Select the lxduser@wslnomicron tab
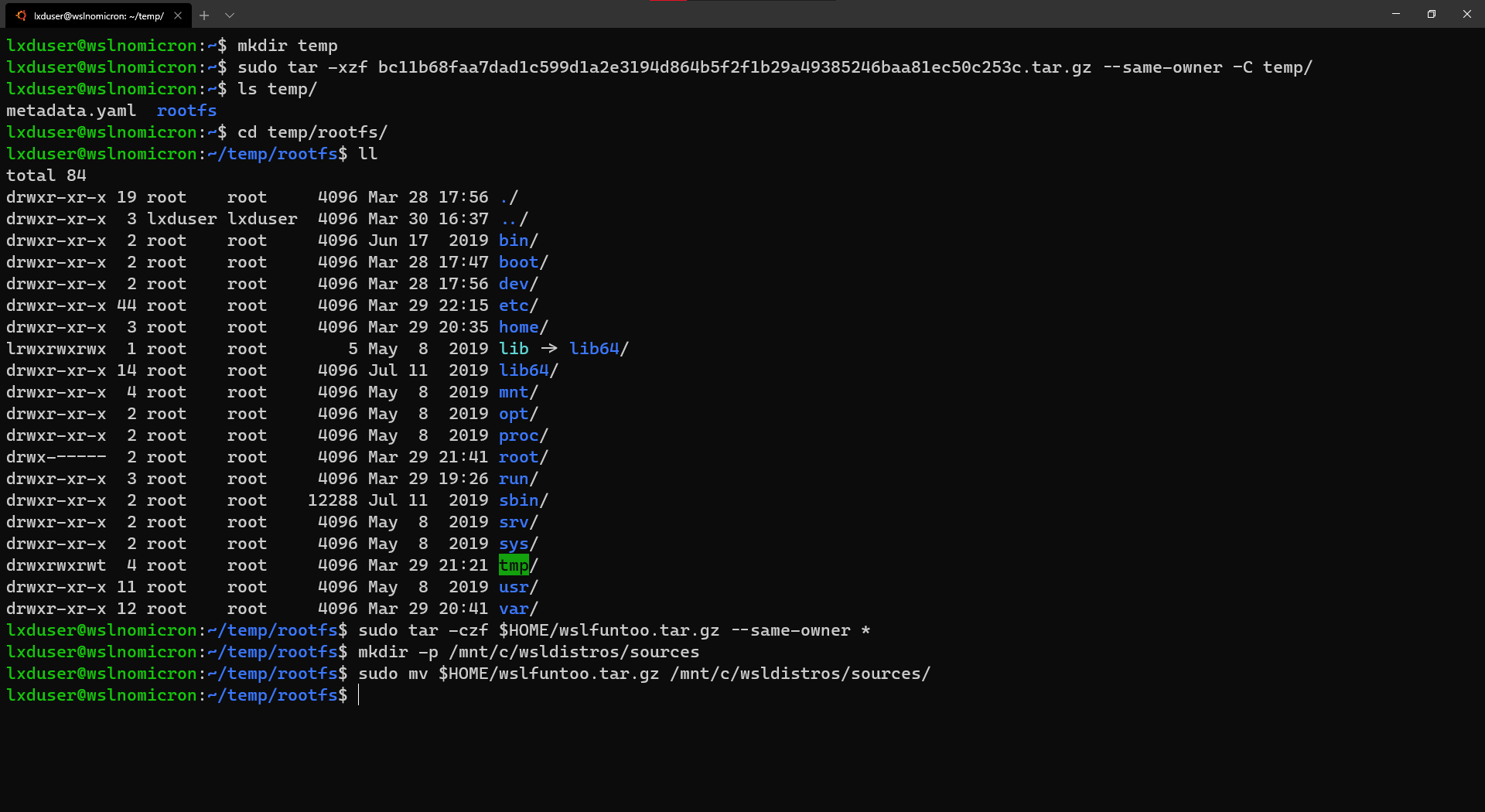This screenshot has height=812, width=1485. (98, 15)
